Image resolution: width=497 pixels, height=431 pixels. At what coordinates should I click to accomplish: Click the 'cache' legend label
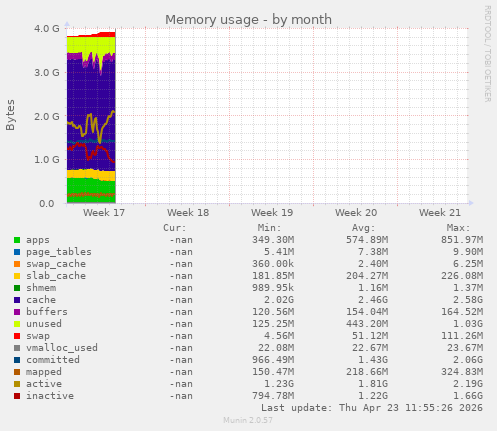click(x=41, y=300)
